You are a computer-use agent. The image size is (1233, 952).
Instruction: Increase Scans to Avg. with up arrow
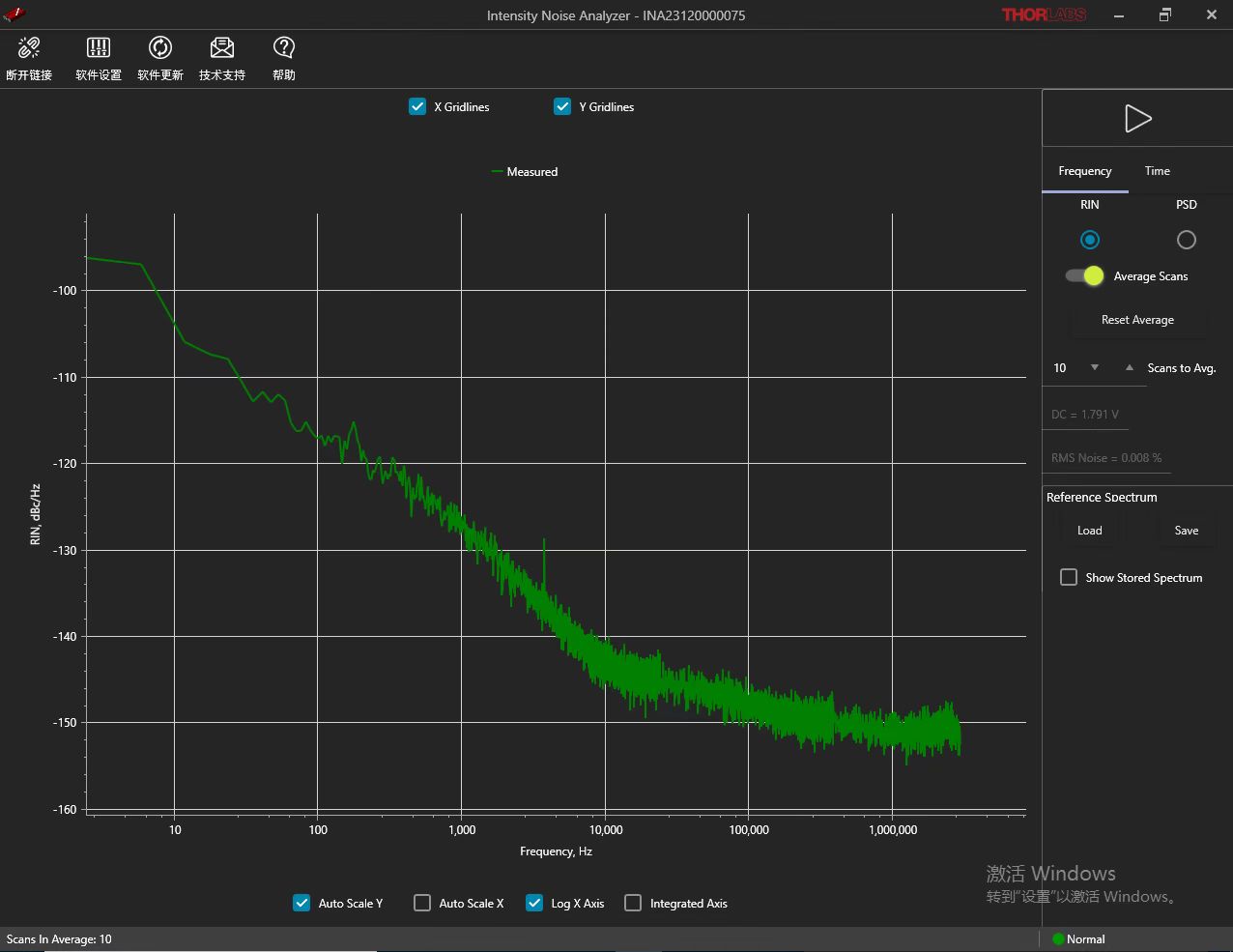1130,368
